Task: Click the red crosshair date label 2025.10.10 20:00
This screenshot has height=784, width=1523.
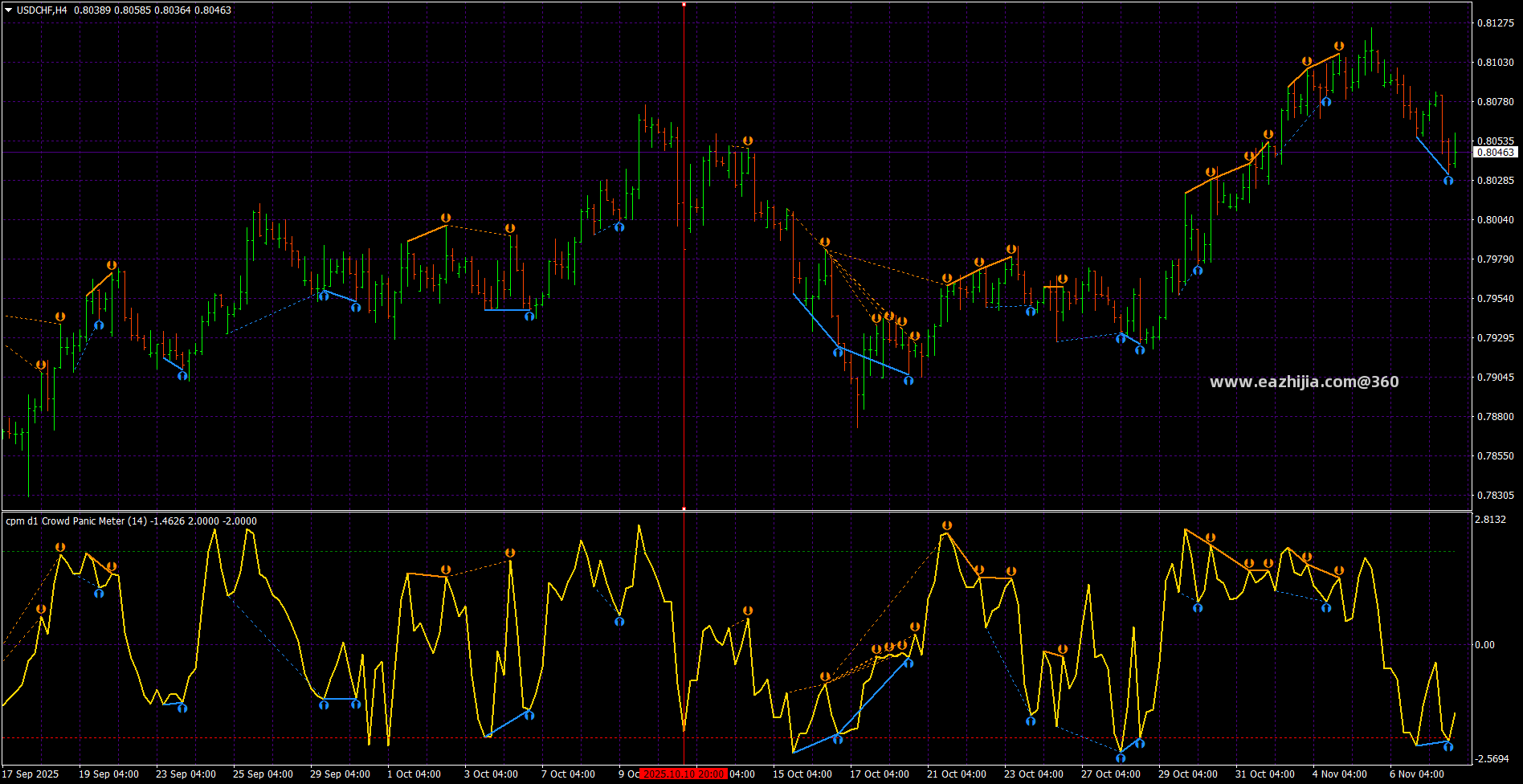Action: 684,774
